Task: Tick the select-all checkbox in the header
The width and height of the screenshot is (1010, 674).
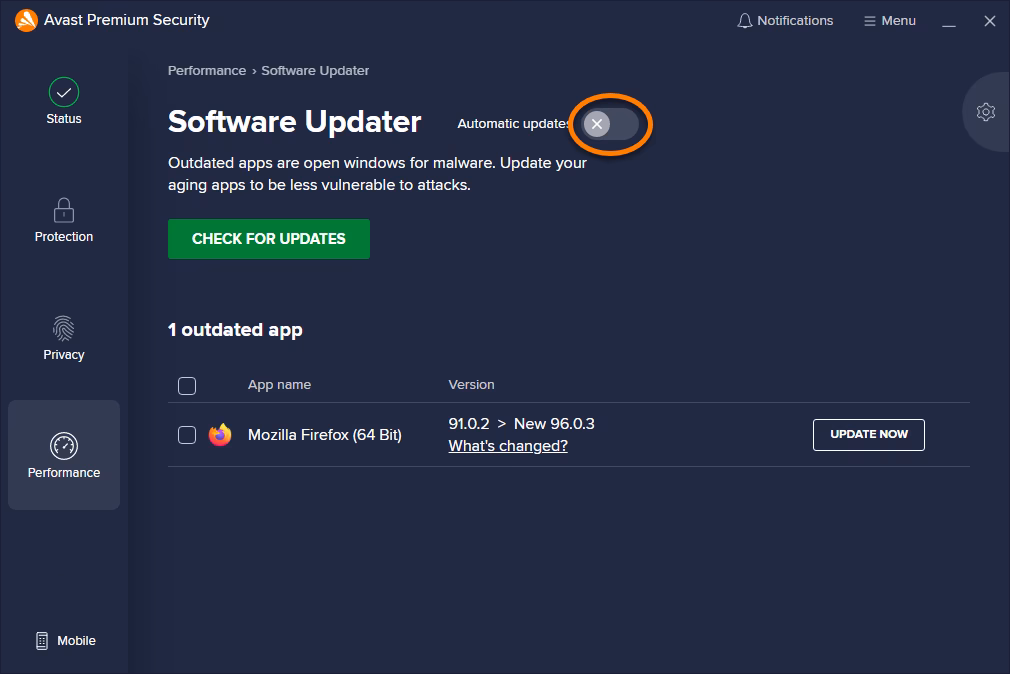Action: coord(187,386)
